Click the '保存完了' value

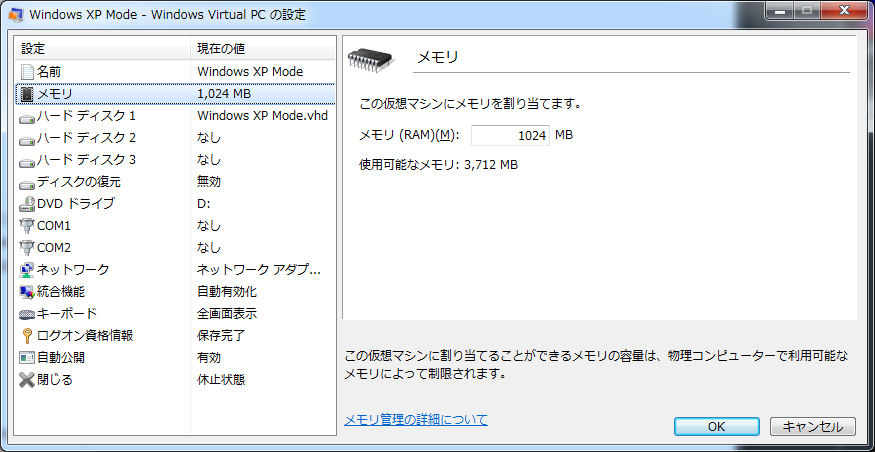(x=221, y=336)
